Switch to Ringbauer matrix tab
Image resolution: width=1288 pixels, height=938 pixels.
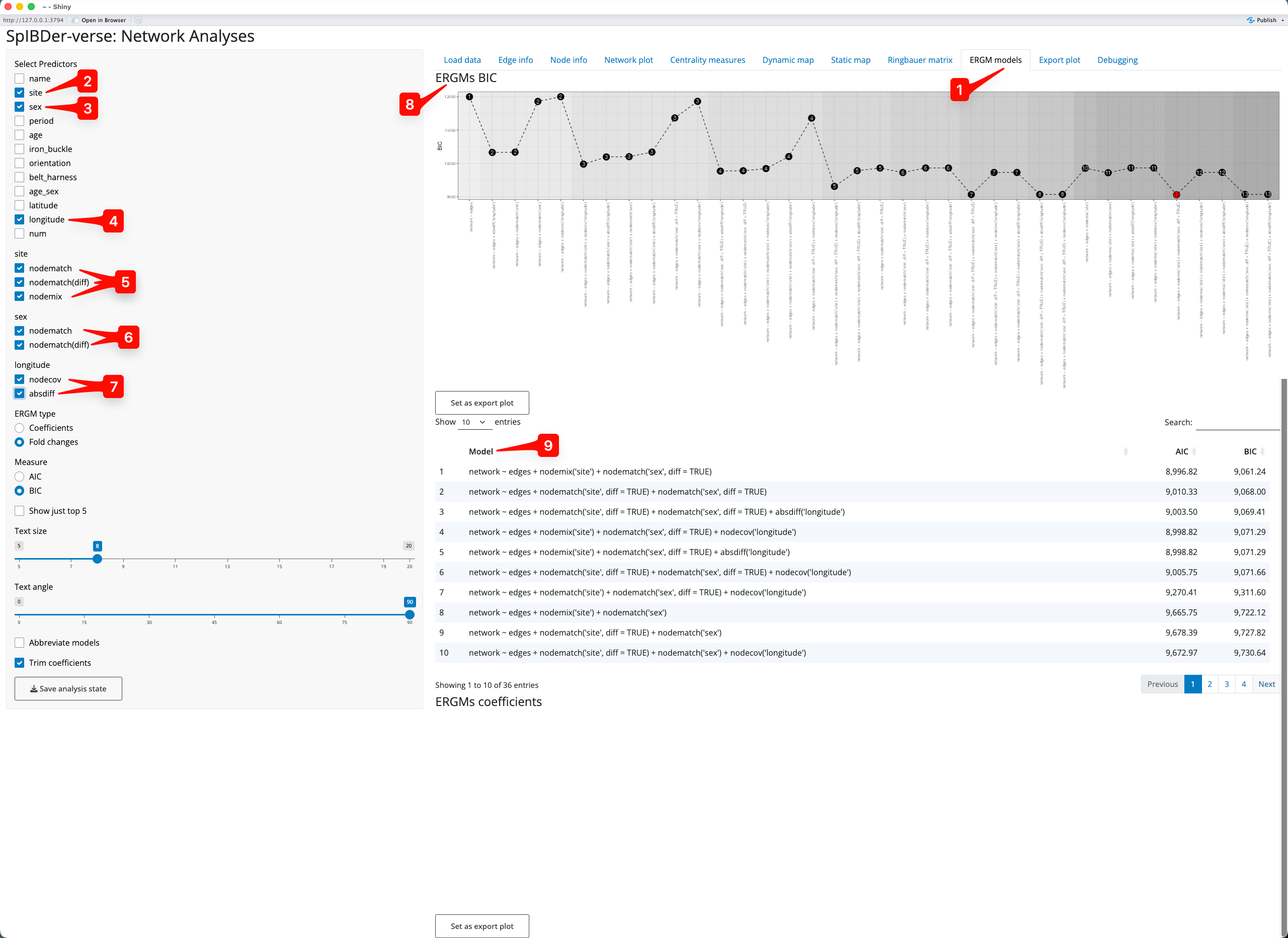919,60
